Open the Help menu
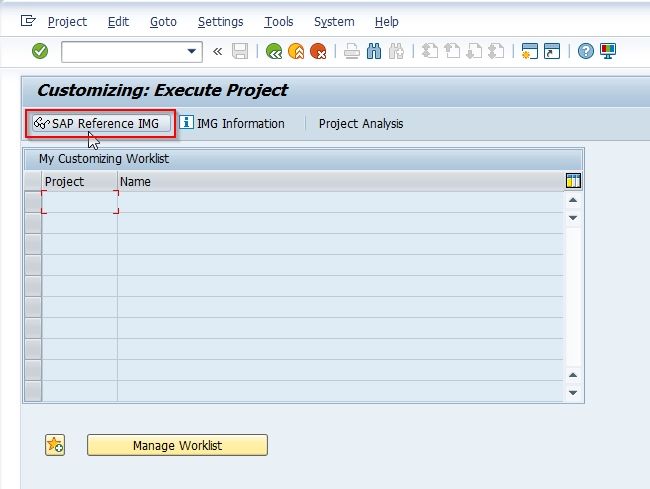The height and width of the screenshot is (489, 650). (x=386, y=22)
